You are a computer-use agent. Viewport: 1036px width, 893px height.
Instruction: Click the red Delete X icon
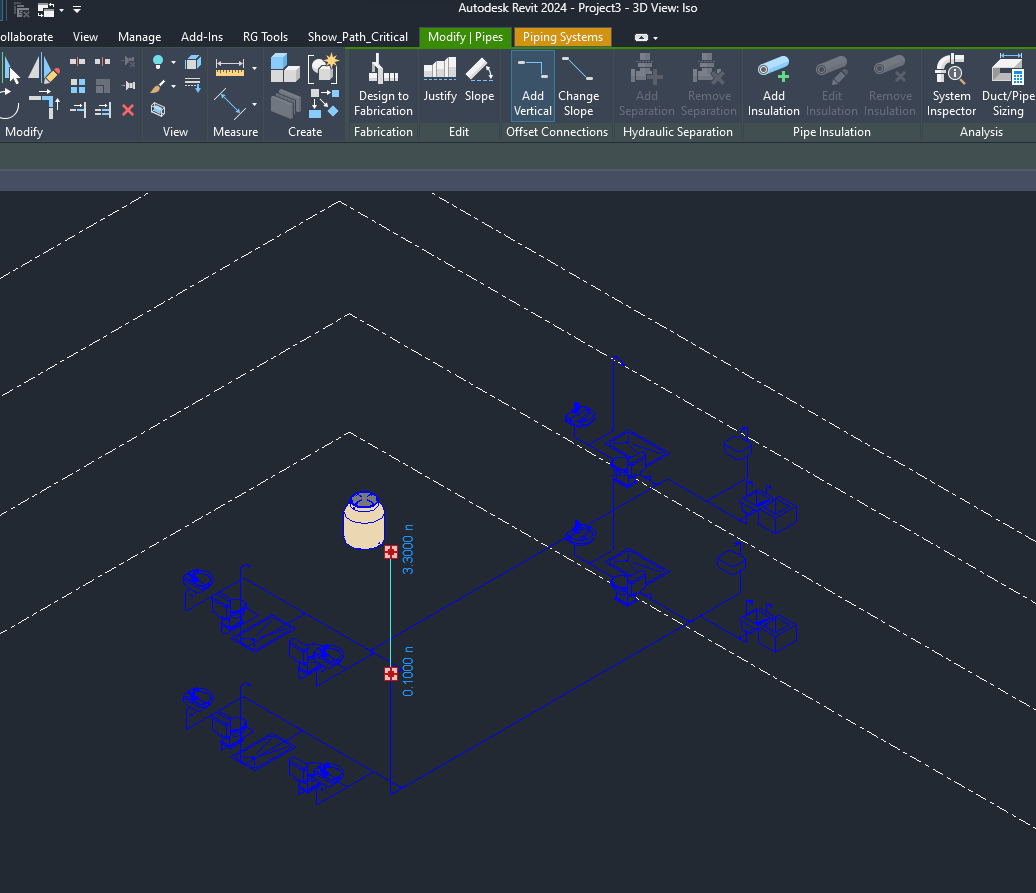click(128, 110)
